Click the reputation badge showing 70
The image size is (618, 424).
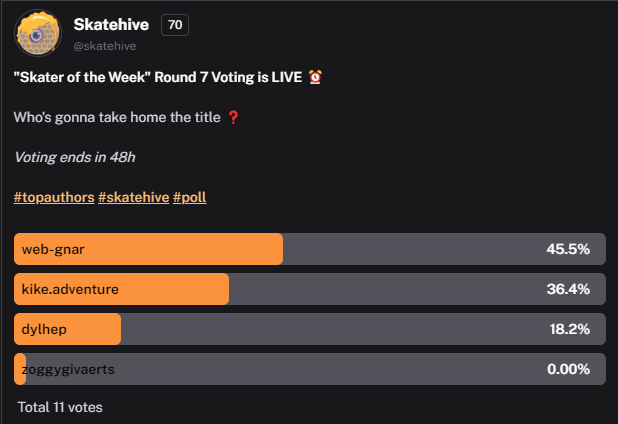tap(175, 25)
